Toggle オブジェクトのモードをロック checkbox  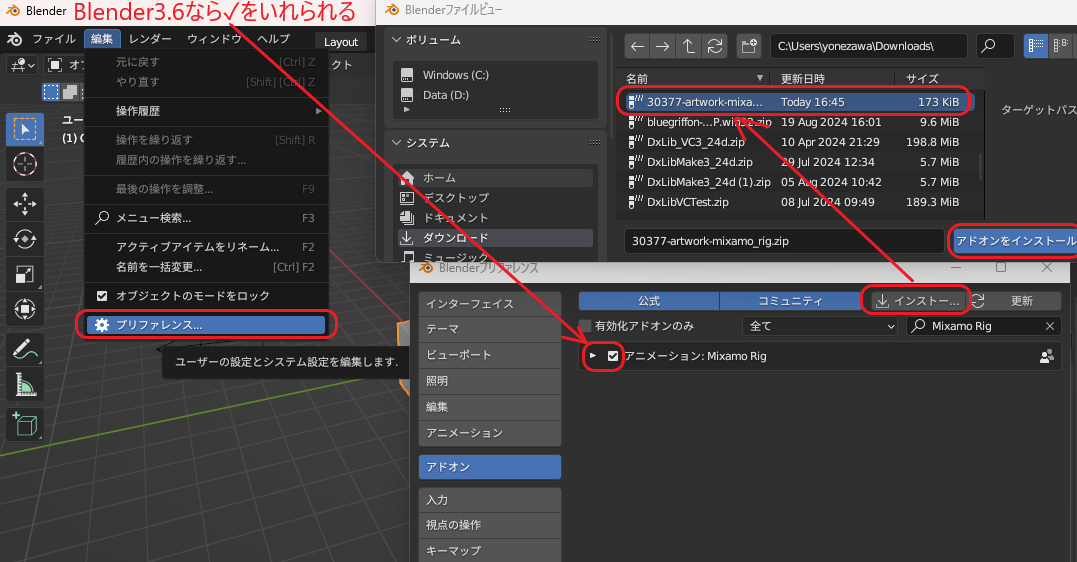(x=102, y=295)
